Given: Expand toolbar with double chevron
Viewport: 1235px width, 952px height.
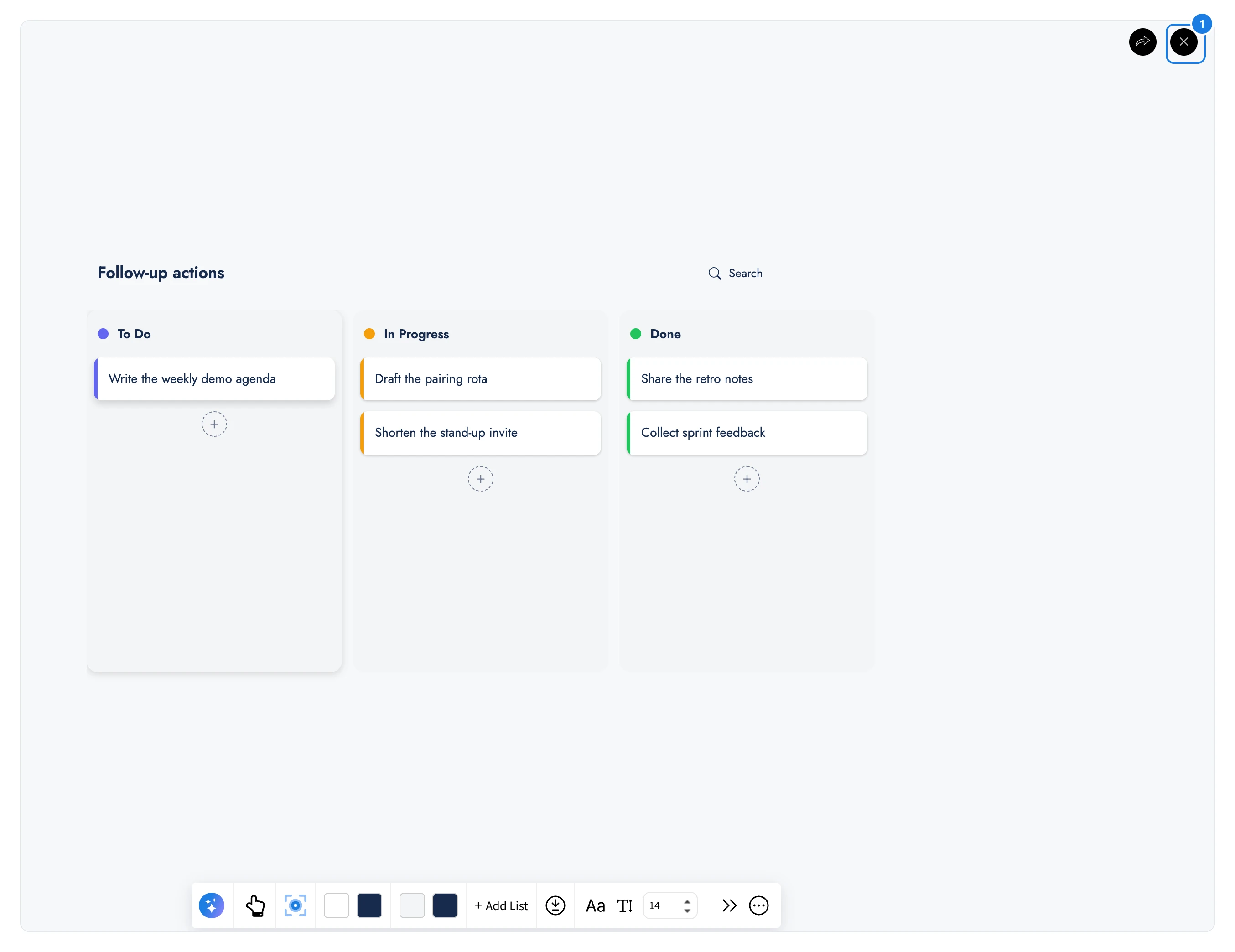Looking at the screenshot, I should (730, 905).
